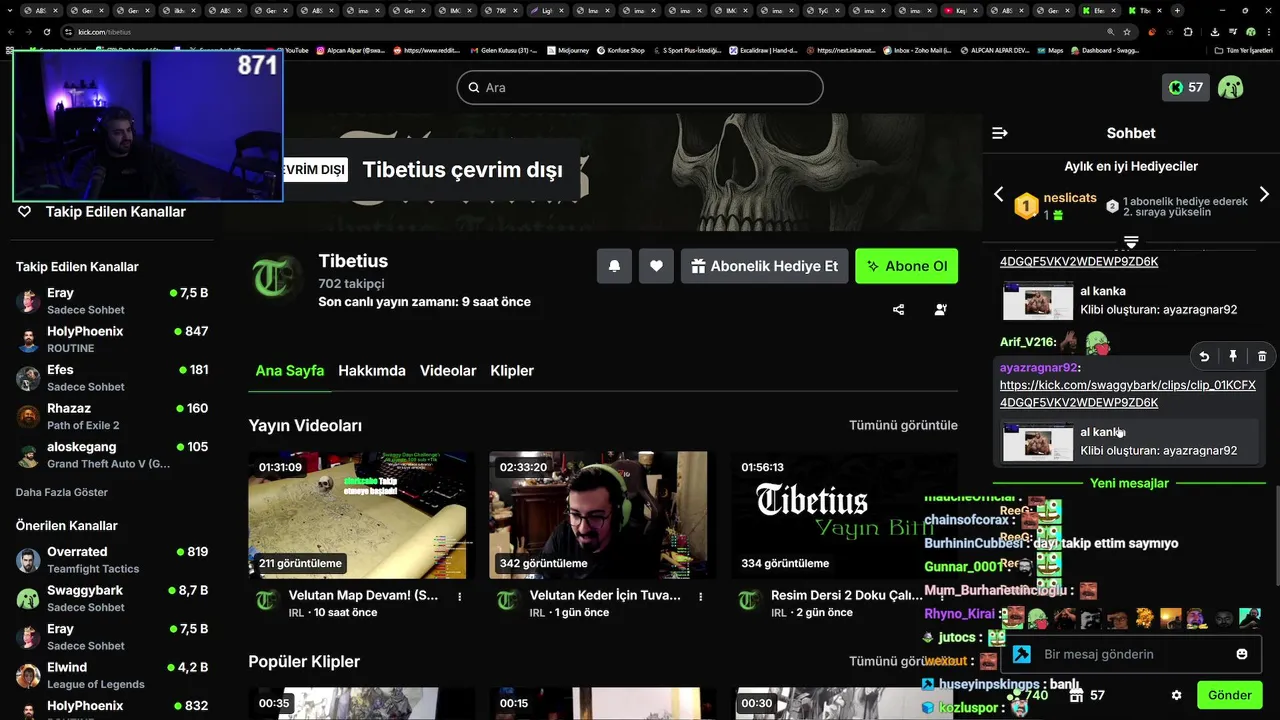Bookmark this page with the browser star icon

click(x=1127, y=32)
